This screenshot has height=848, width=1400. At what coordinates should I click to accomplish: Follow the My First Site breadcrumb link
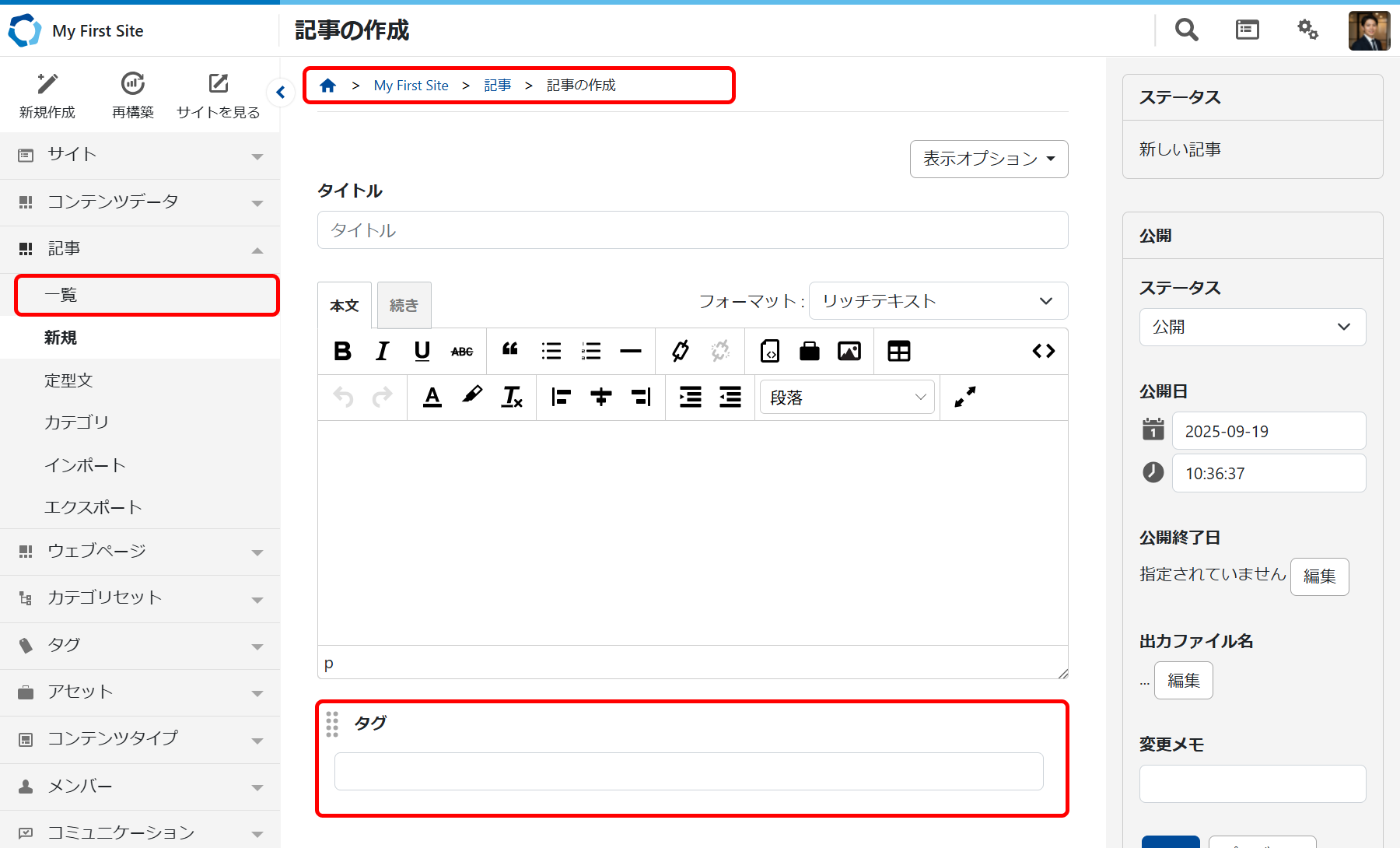411,86
